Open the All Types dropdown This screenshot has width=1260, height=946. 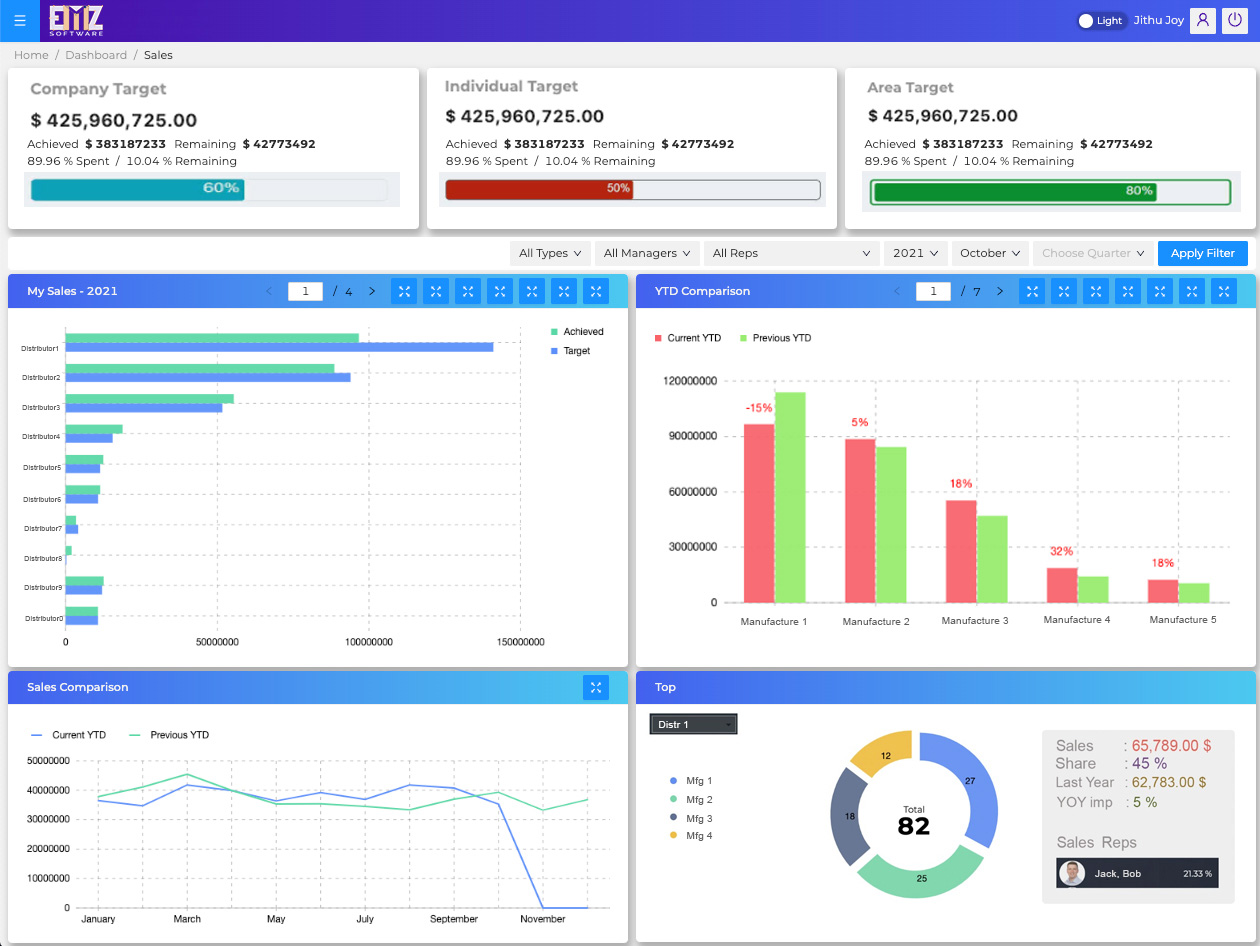(x=550, y=253)
